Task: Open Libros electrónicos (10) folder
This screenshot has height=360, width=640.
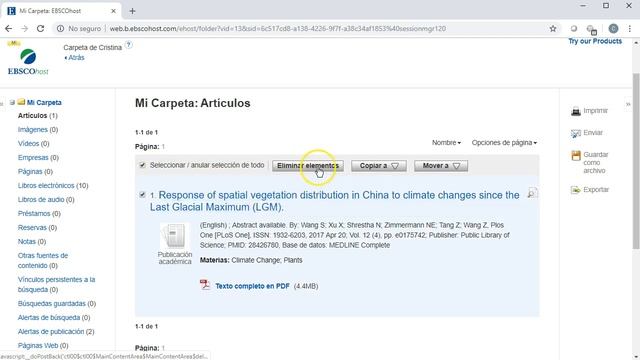Action: tap(53, 186)
